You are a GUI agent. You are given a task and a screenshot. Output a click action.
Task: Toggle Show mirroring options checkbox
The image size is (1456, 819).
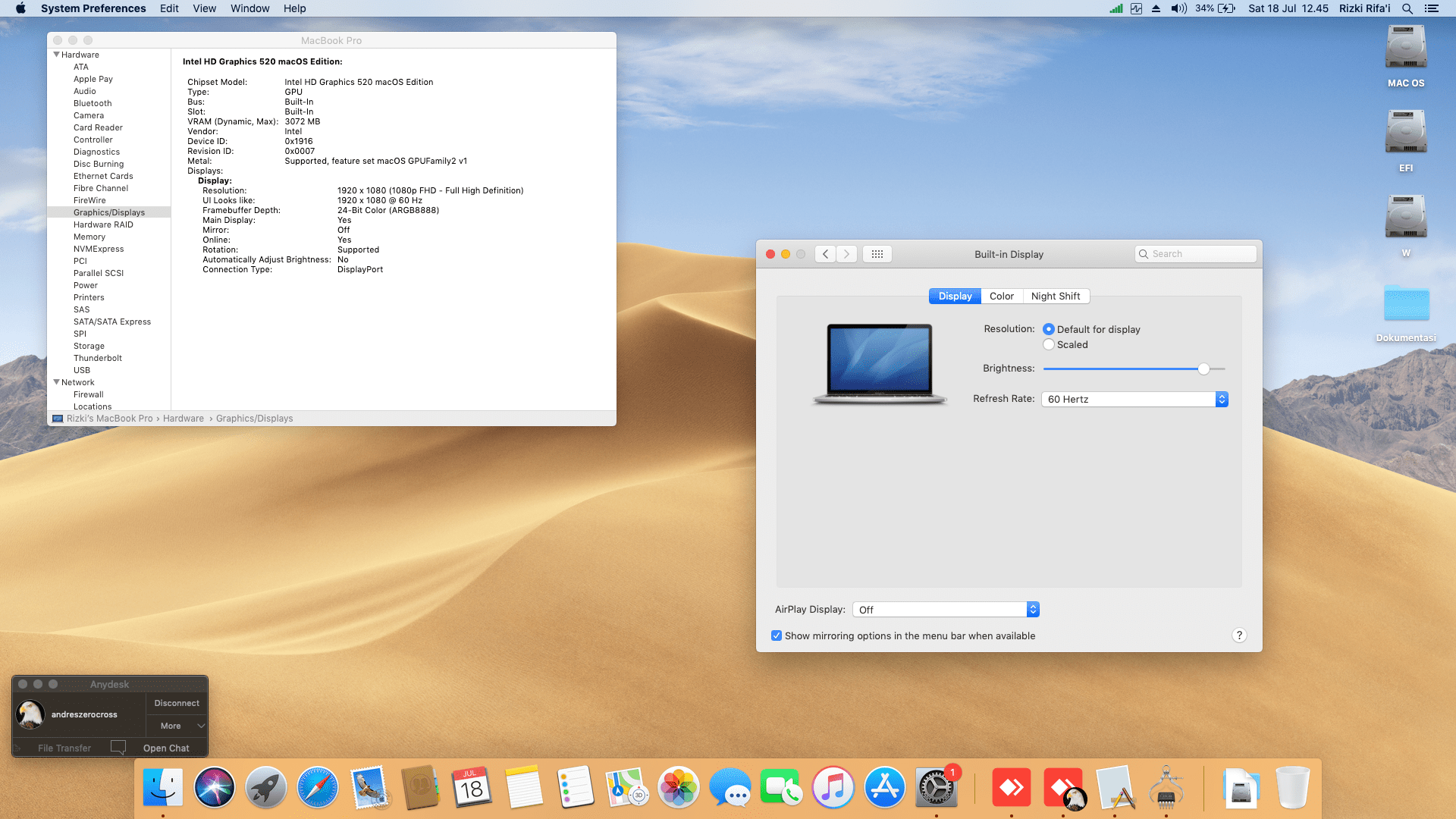[x=777, y=635]
